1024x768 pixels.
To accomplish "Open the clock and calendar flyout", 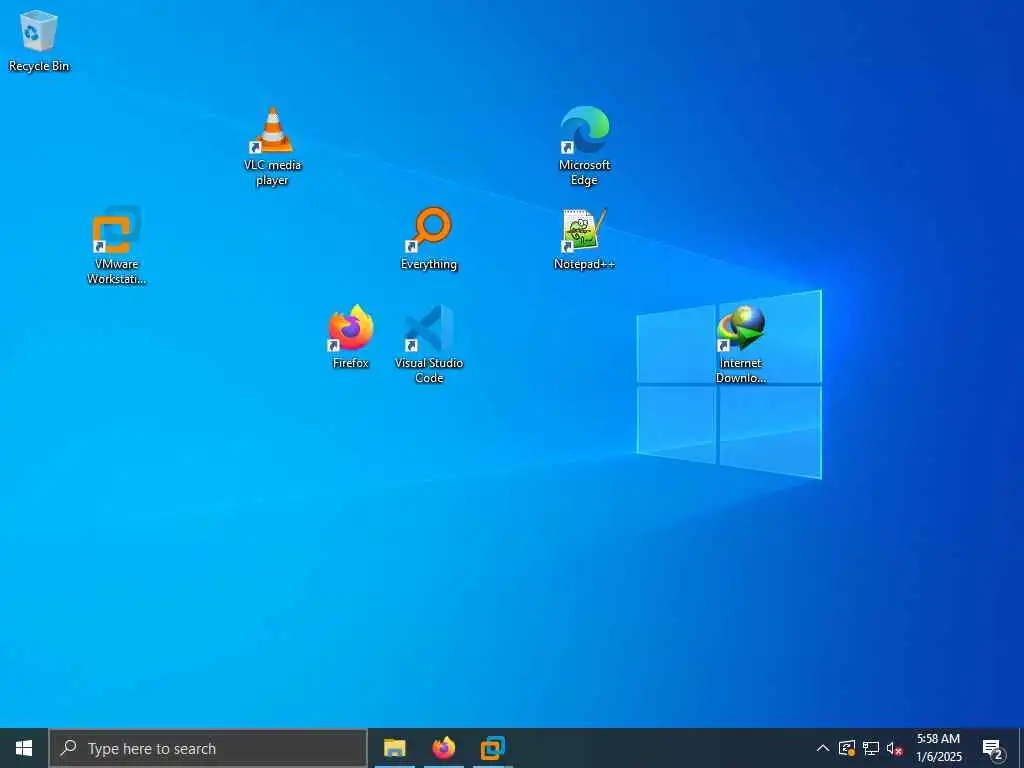I will point(938,748).
